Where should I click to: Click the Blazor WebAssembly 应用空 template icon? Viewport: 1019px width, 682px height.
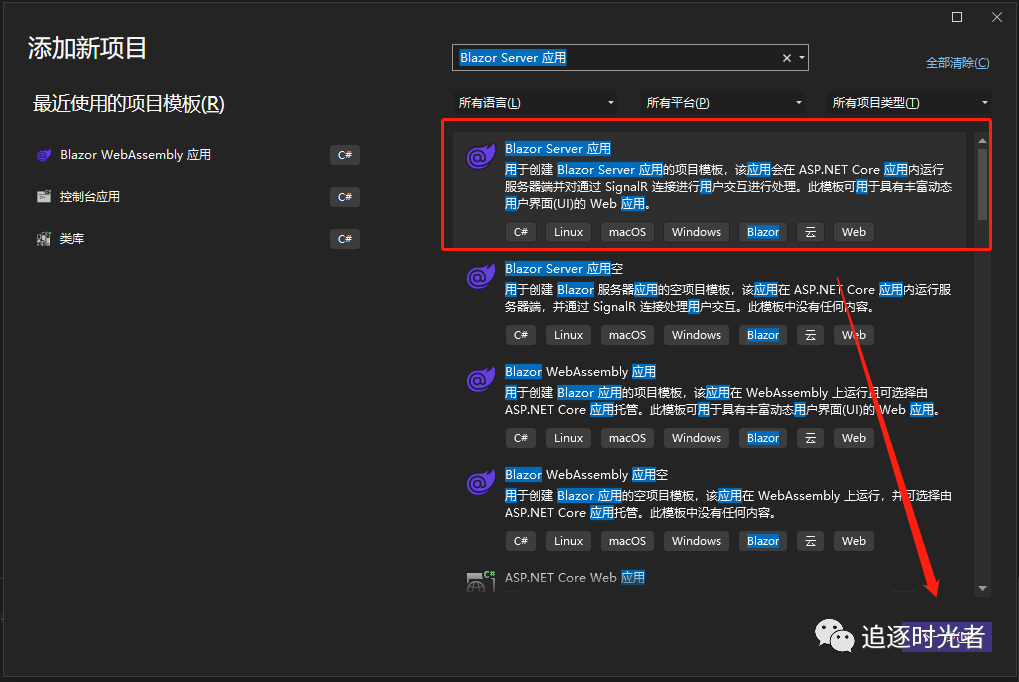tap(479, 483)
